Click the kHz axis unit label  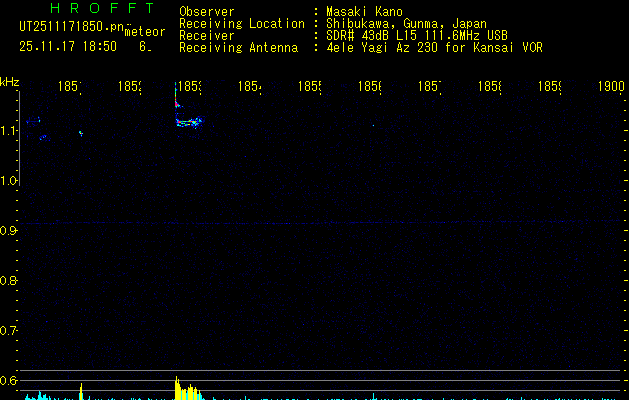(x=10, y=81)
